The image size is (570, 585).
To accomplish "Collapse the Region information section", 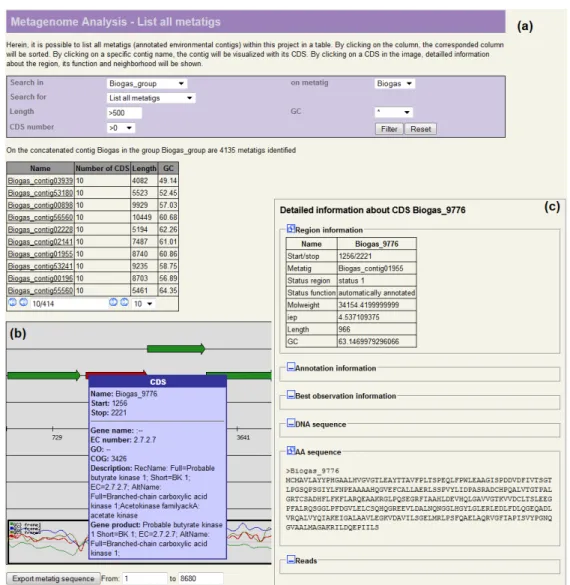I will (x=291, y=228).
